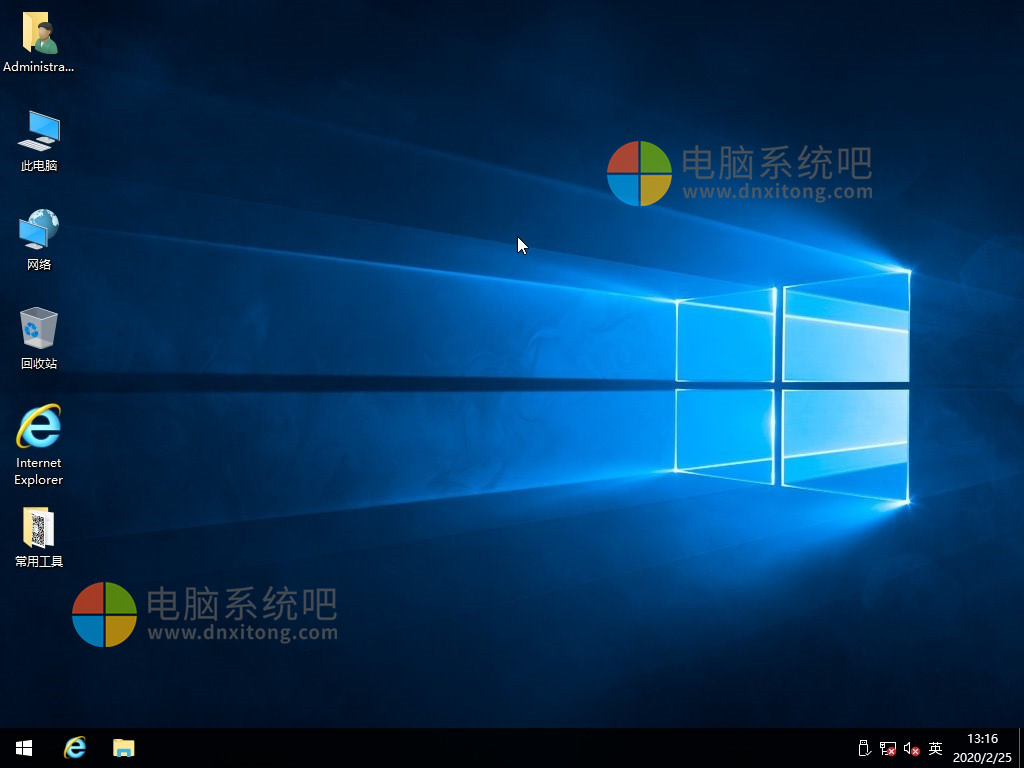
Task: Click the show desktop strip at taskbar edge
Action: click(x=1021, y=748)
